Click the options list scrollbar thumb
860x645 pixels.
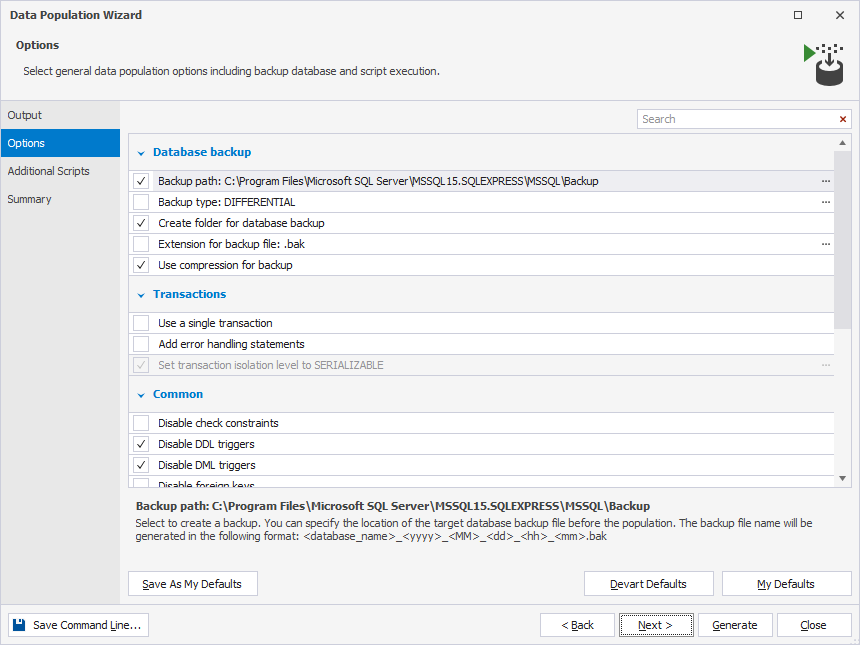coord(842,240)
